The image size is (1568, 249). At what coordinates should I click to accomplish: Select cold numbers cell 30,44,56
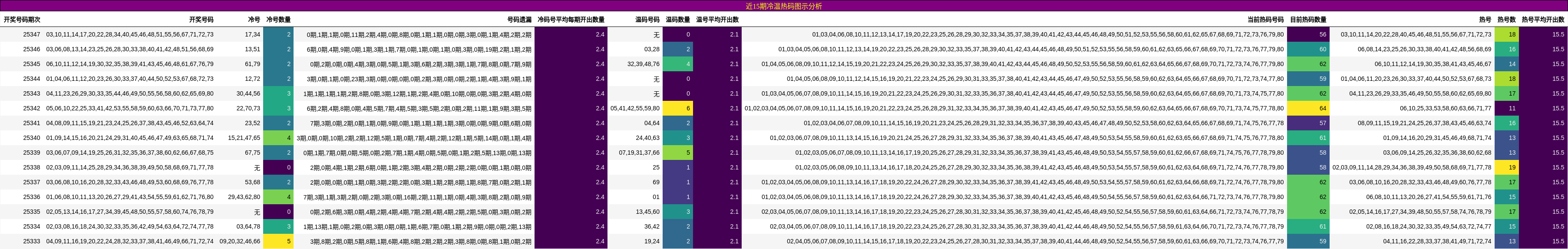[x=248, y=94]
